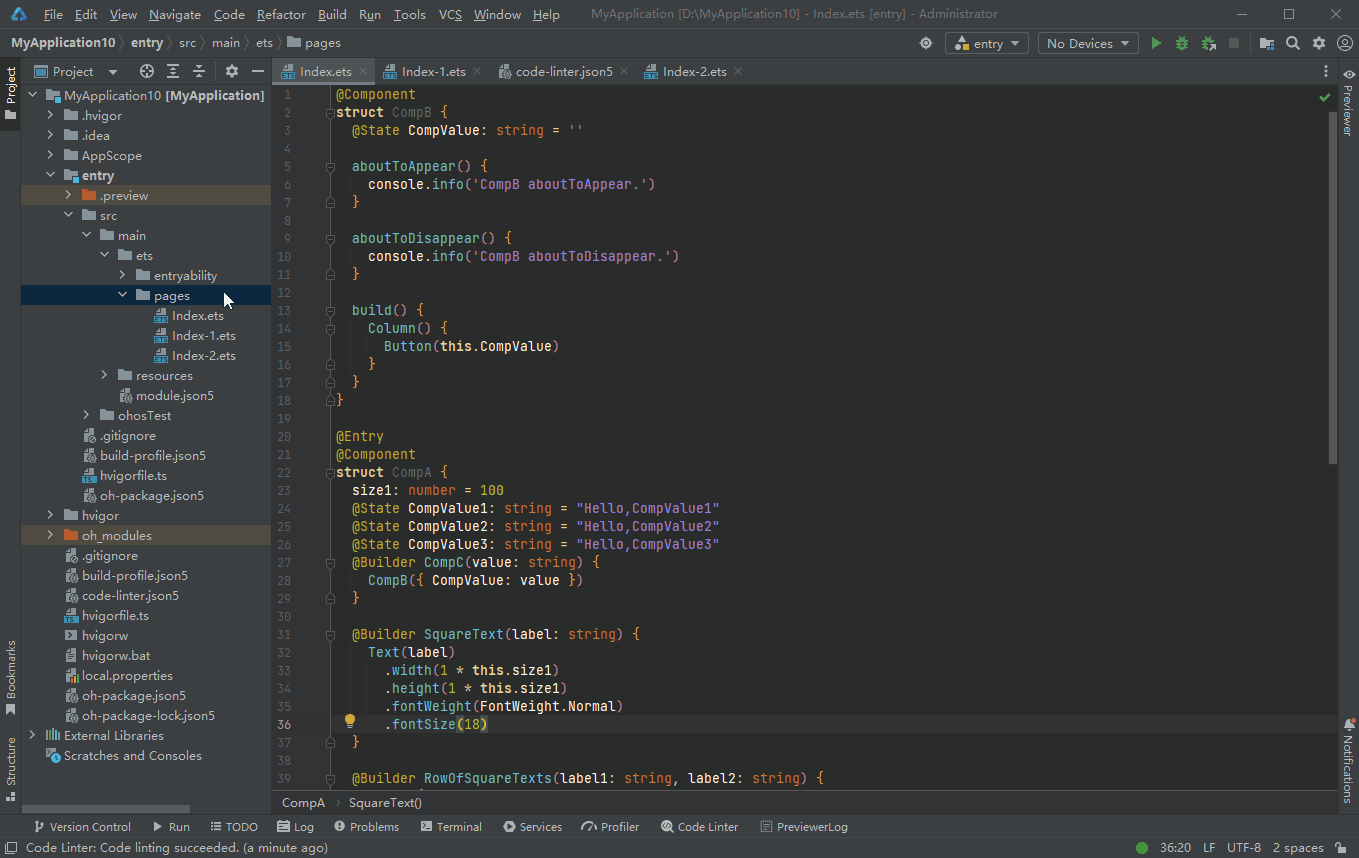Open the Terminal tool window
The height and width of the screenshot is (858, 1359).
452,827
